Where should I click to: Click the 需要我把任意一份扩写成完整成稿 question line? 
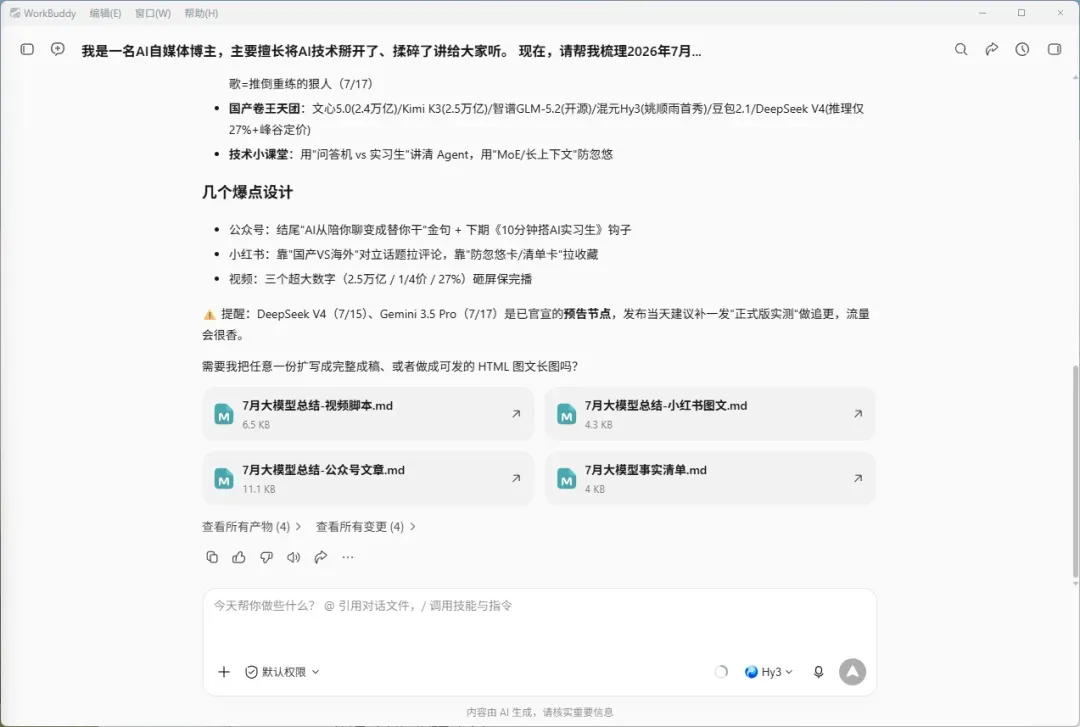tap(390, 366)
